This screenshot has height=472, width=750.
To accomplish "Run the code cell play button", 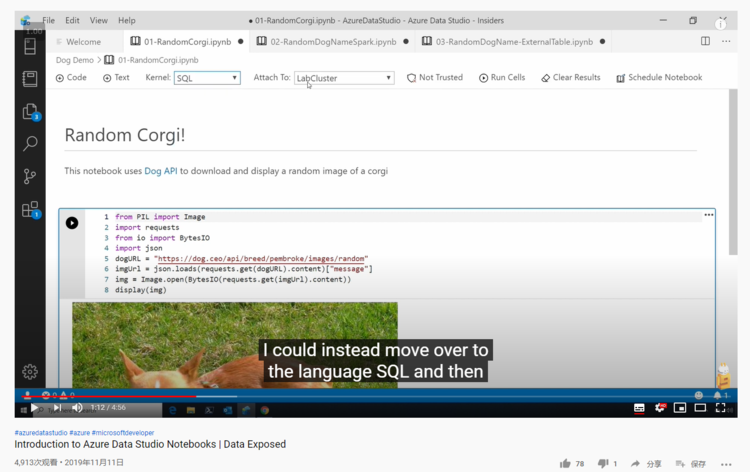I will 72,223.
